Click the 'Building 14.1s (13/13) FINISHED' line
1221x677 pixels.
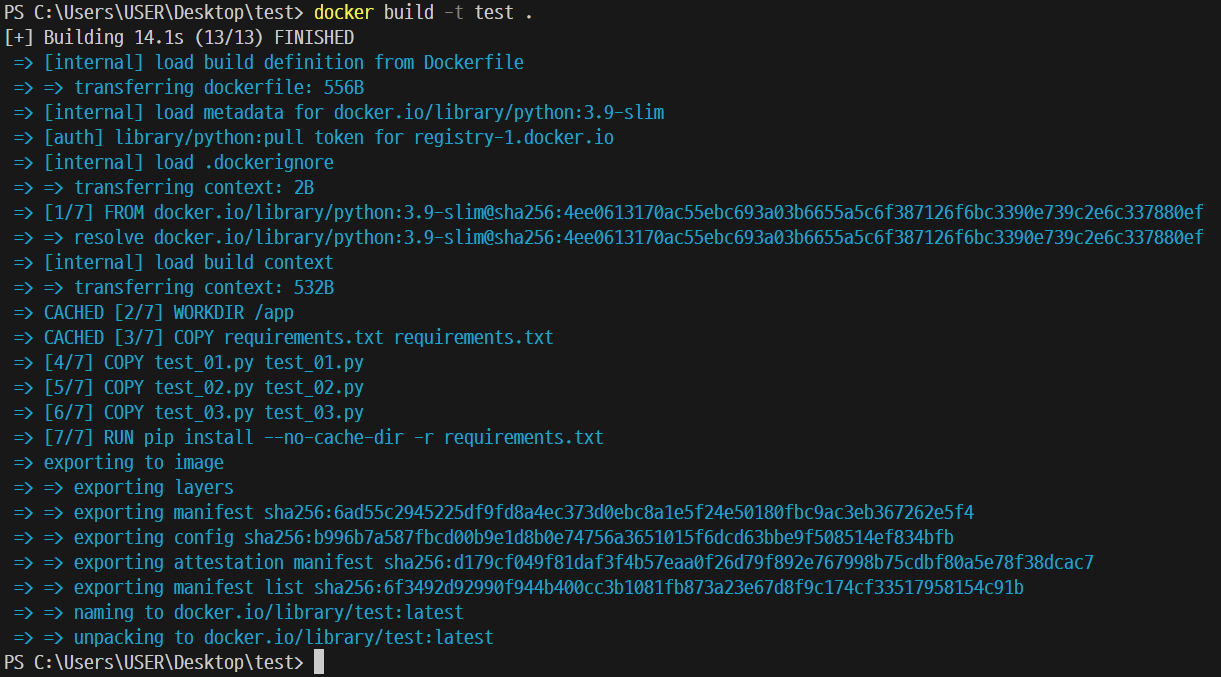tap(179, 38)
